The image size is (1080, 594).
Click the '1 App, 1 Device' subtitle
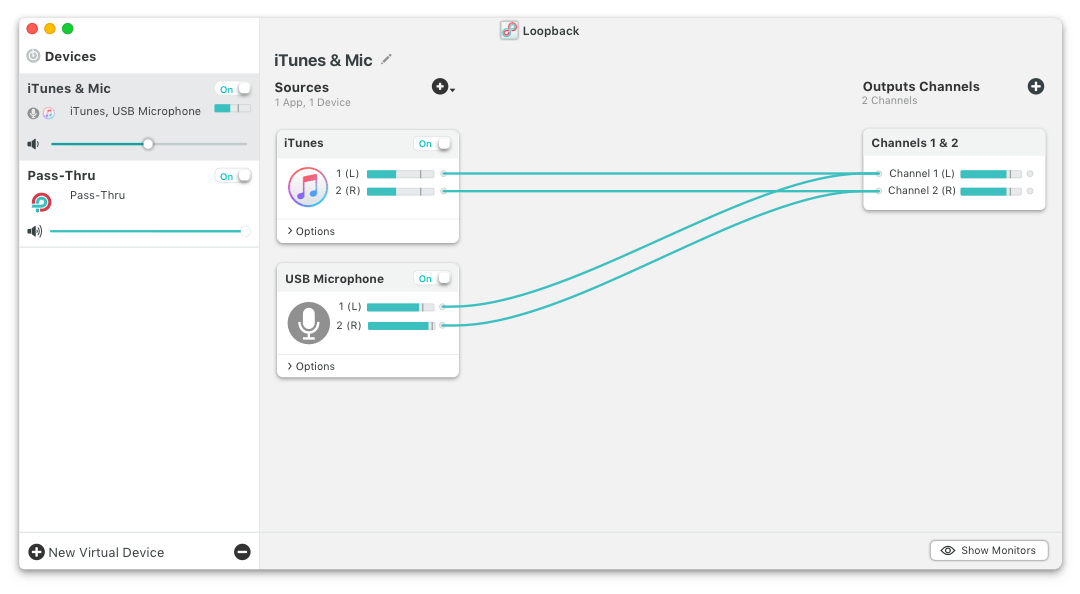[x=313, y=103]
